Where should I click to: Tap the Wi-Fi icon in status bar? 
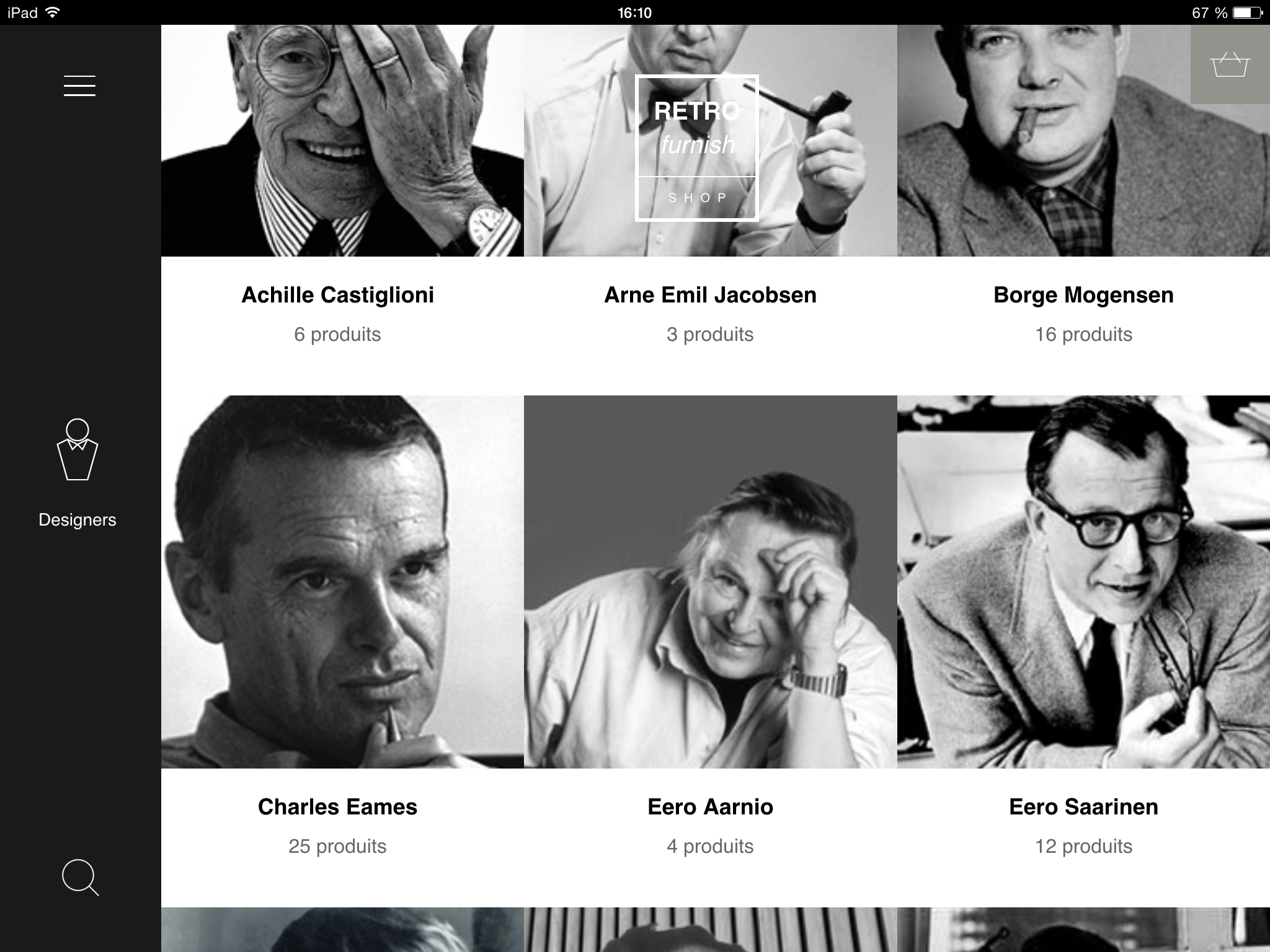53,12
